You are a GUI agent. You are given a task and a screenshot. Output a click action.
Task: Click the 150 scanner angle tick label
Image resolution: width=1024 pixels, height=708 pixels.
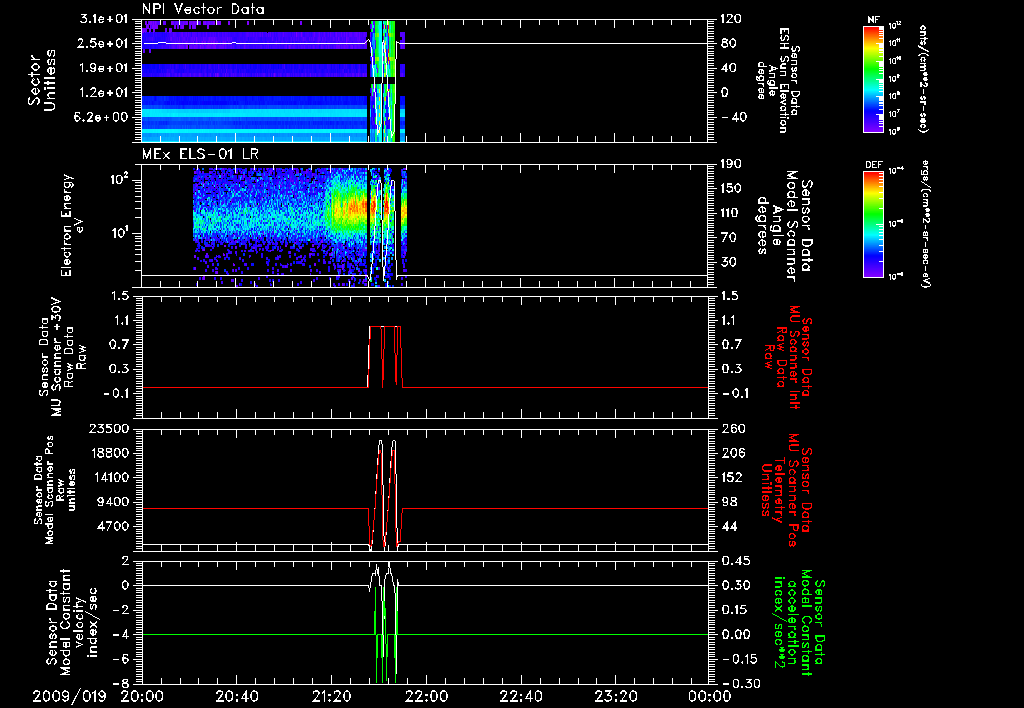731,189
